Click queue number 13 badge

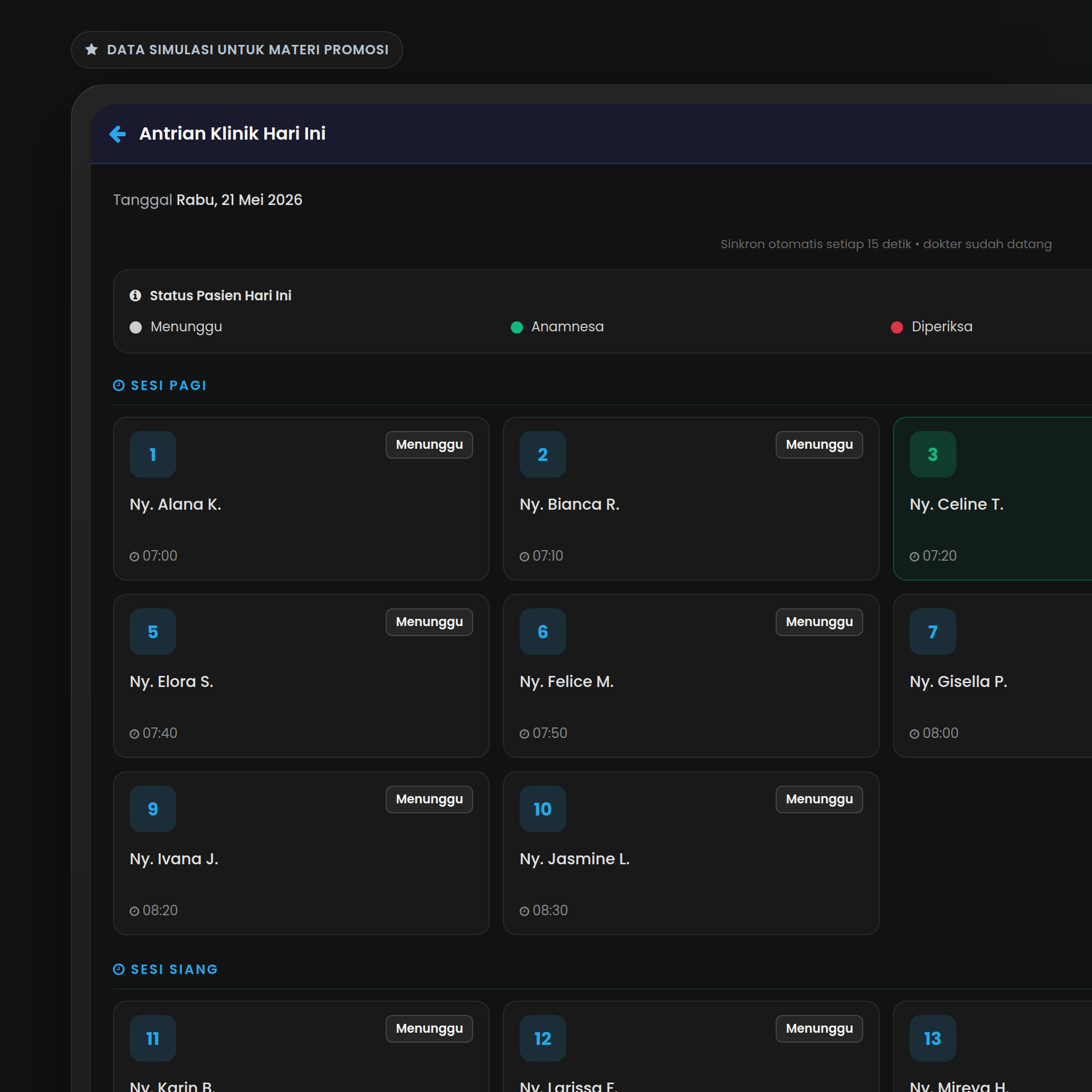coord(932,1038)
